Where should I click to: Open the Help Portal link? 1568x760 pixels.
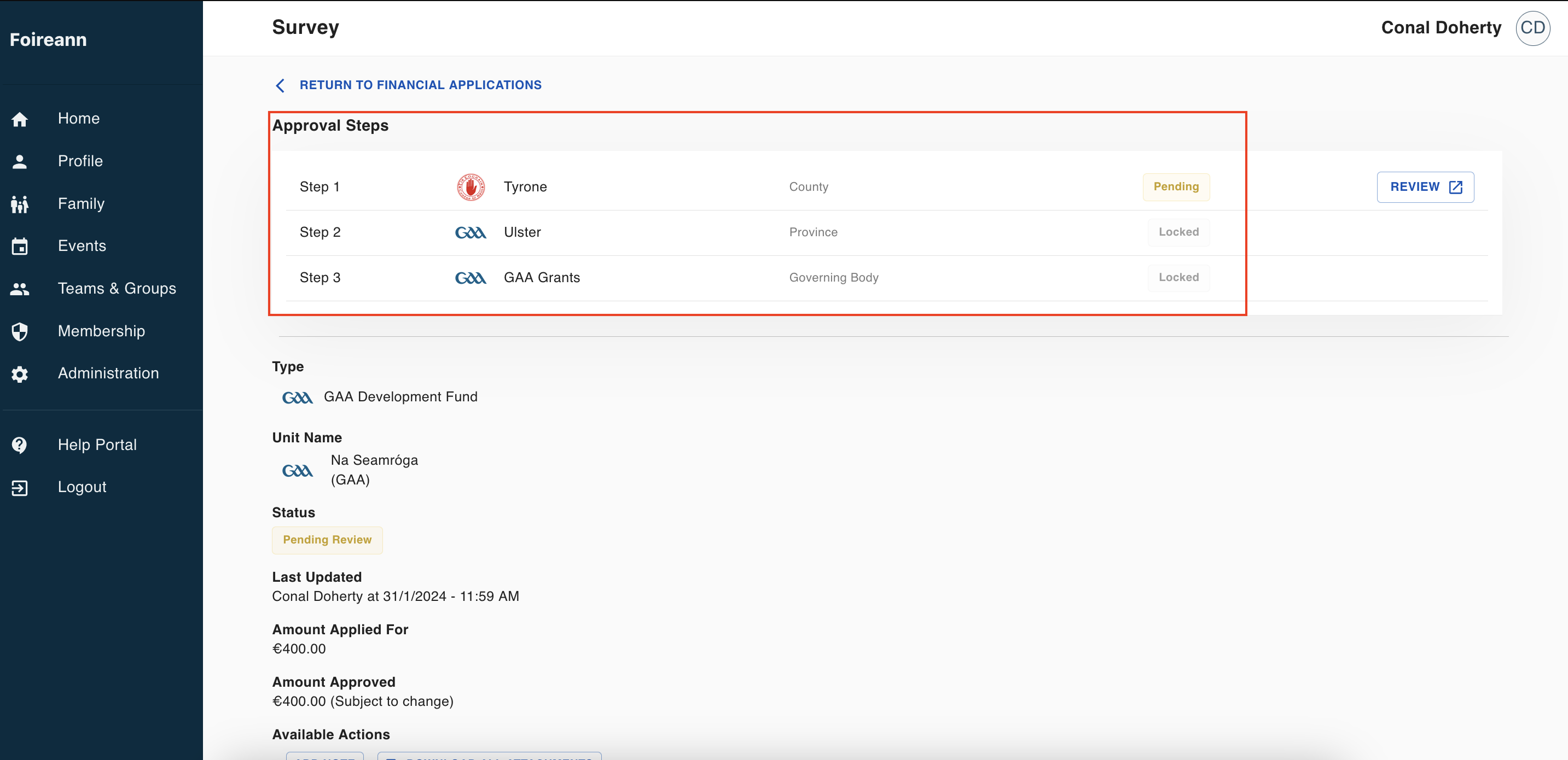tap(97, 445)
